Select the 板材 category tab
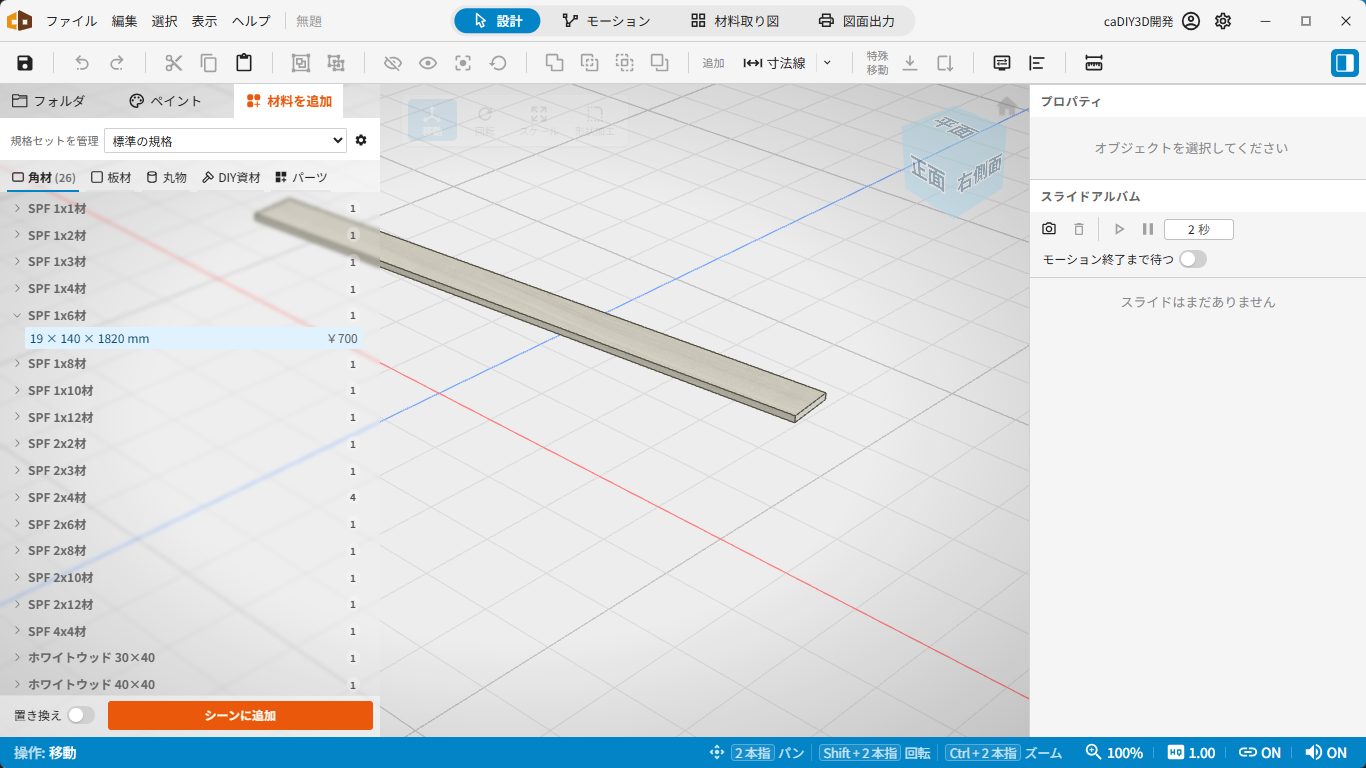The width and height of the screenshot is (1366, 768). click(111, 177)
